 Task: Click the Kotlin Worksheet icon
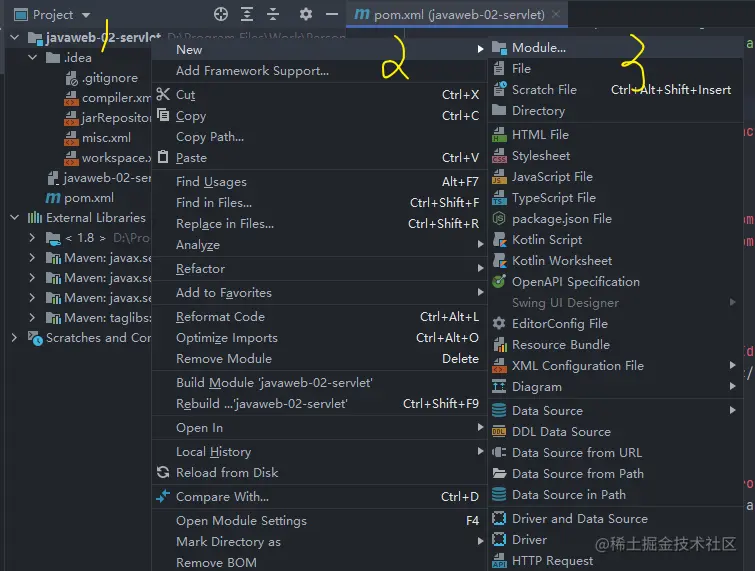(x=499, y=260)
